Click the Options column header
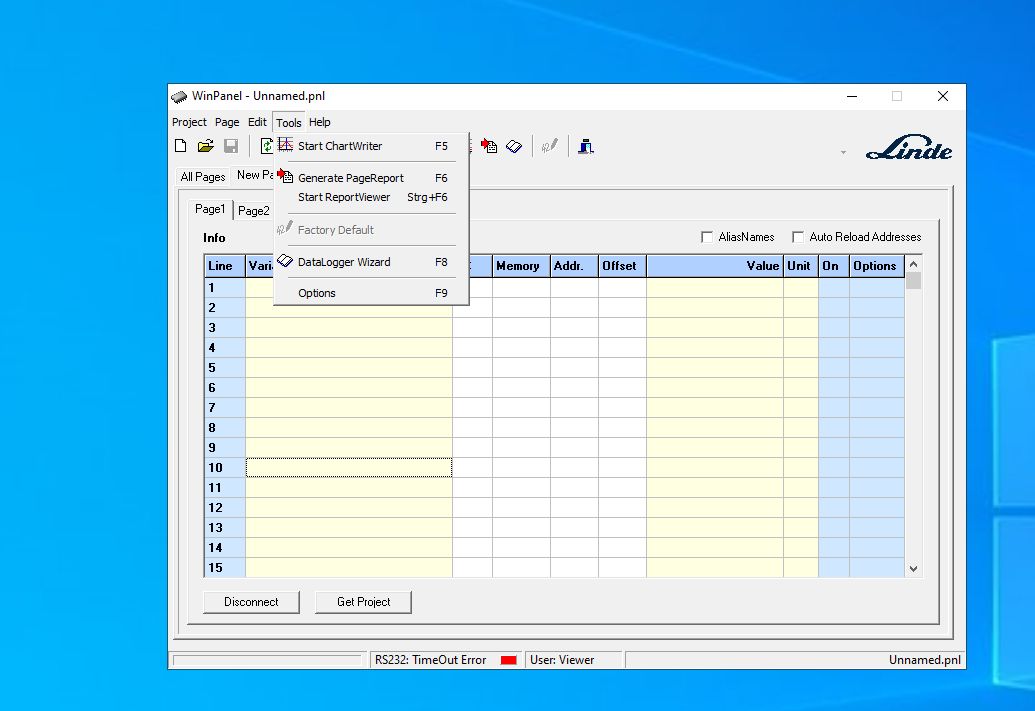The height and width of the screenshot is (711, 1035). 877,266
